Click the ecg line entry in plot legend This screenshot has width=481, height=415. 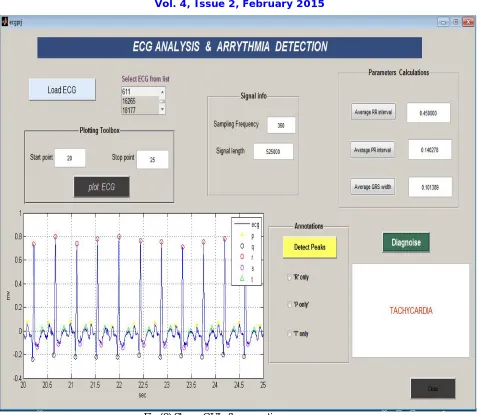tap(247, 224)
